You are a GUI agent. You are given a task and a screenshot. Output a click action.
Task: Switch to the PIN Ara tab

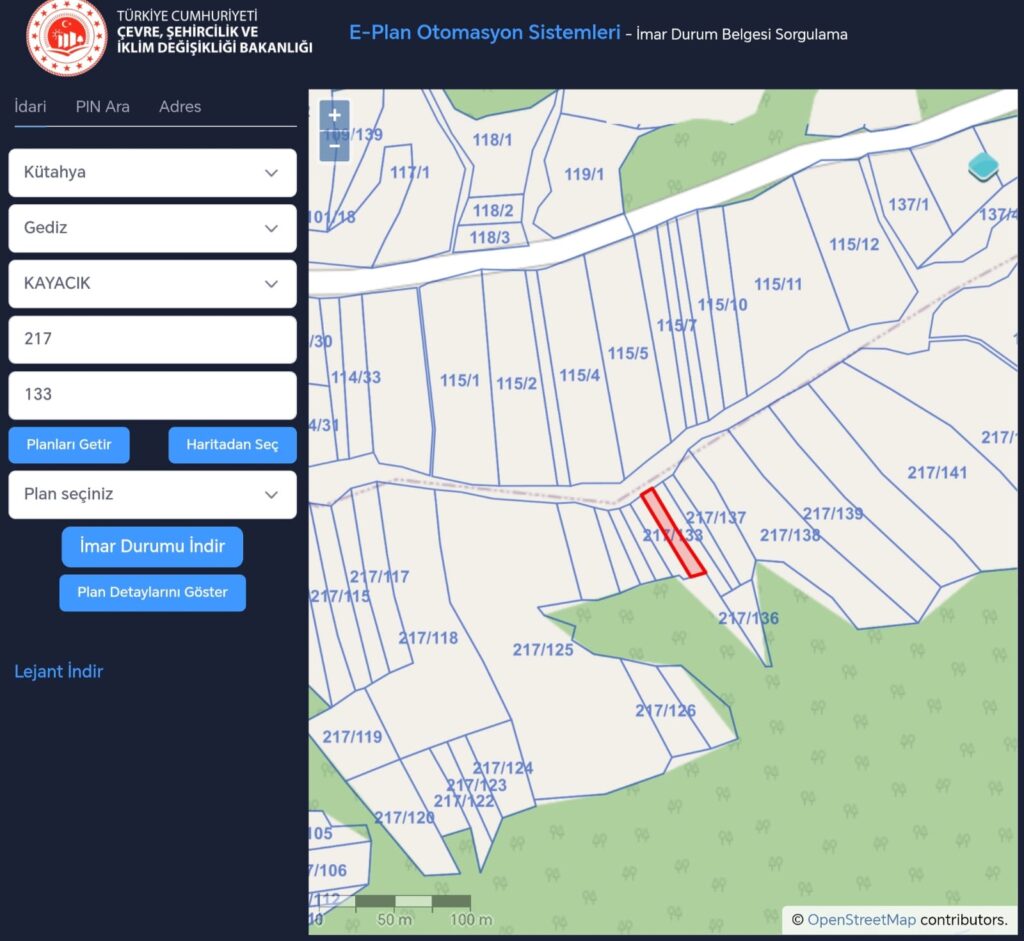coord(102,107)
